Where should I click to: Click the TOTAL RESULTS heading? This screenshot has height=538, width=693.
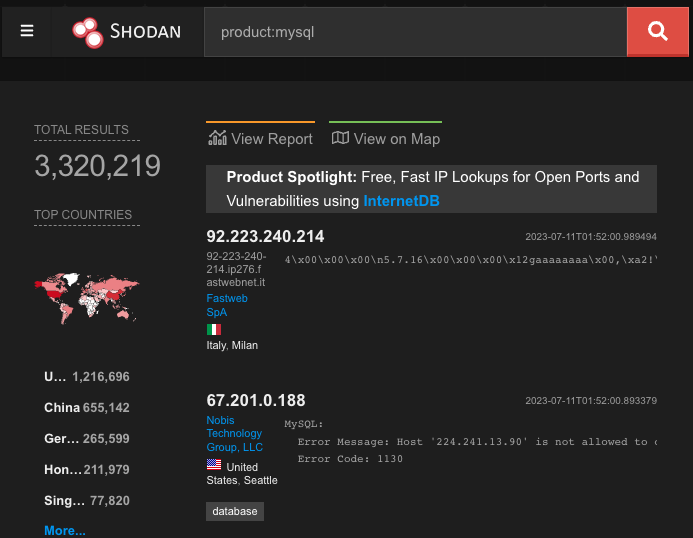point(81,130)
